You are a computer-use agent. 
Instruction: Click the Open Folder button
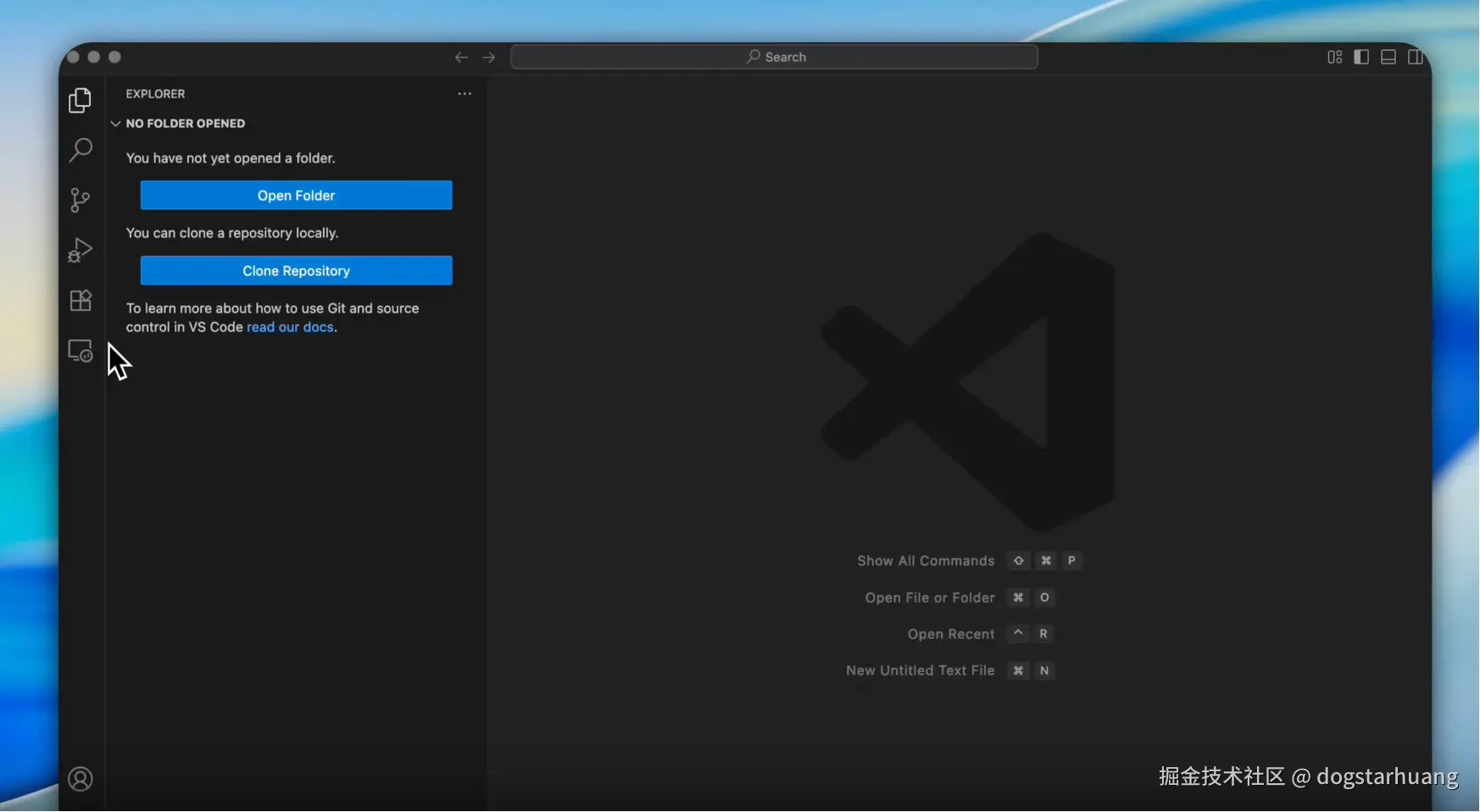[x=297, y=195]
